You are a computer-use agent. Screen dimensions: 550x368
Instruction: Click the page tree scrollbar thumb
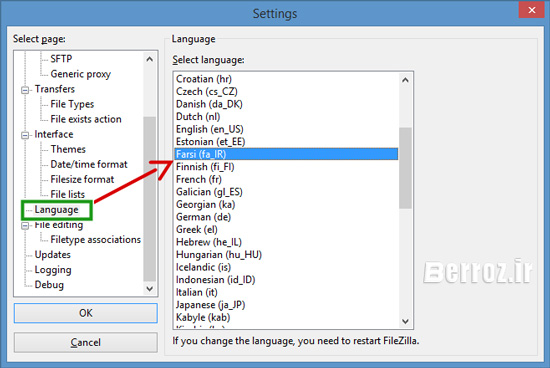[150, 199]
